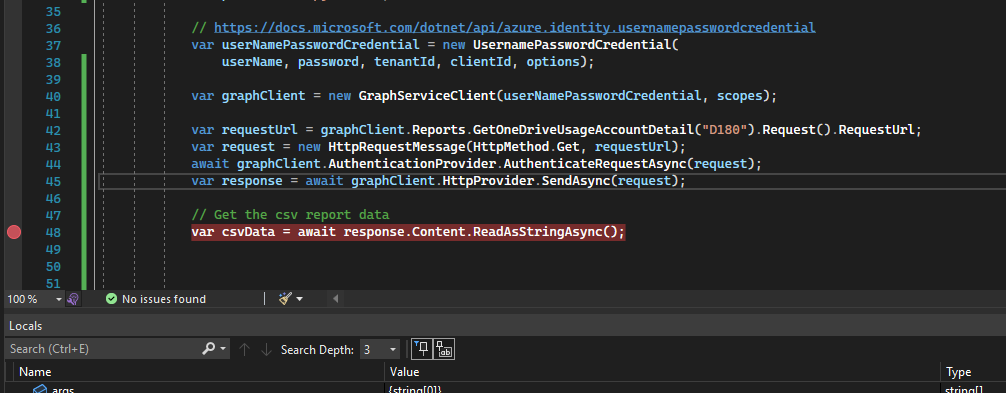Open the docs.microsoft.com usernamepasswordcredential link

[515, 28]
